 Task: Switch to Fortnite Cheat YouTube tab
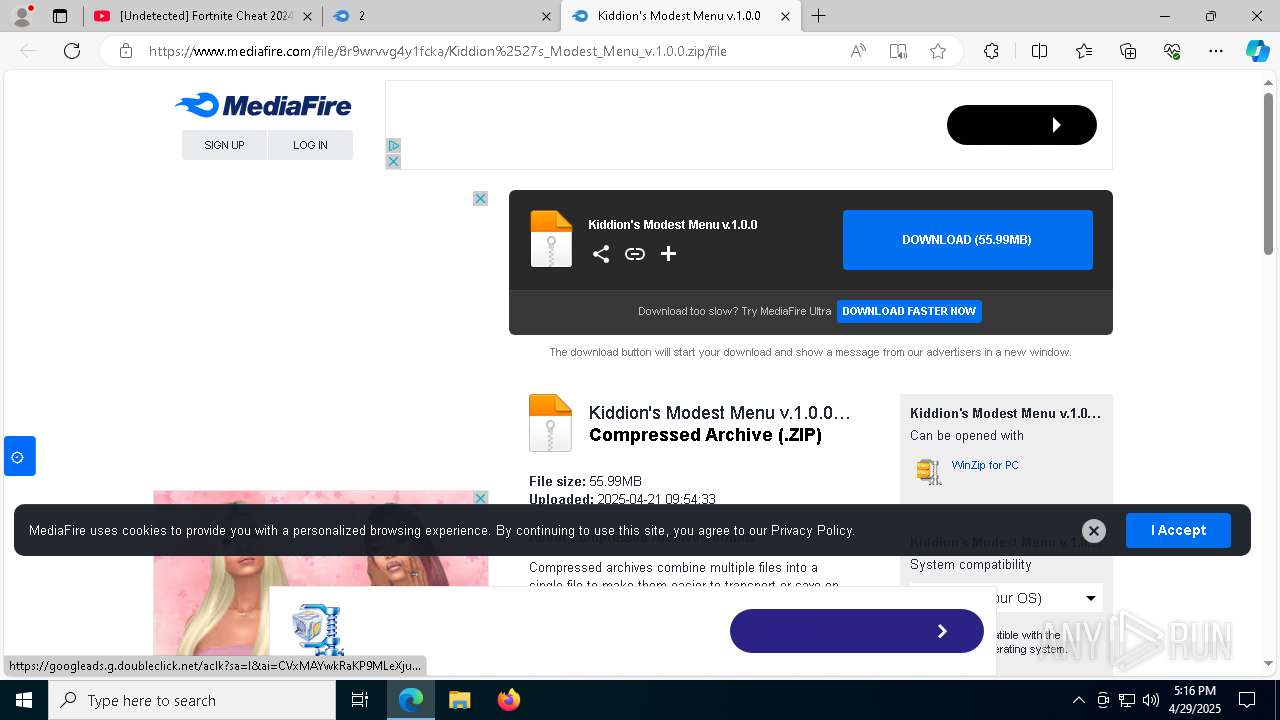coord(203,16)
